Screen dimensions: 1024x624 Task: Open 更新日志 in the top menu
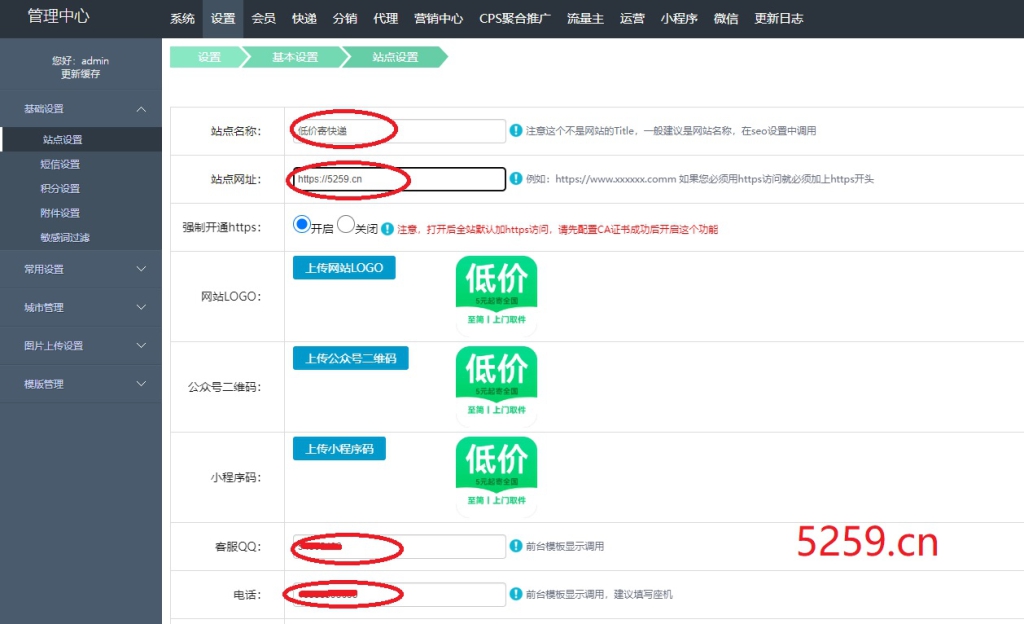click(x=778, y=18)
